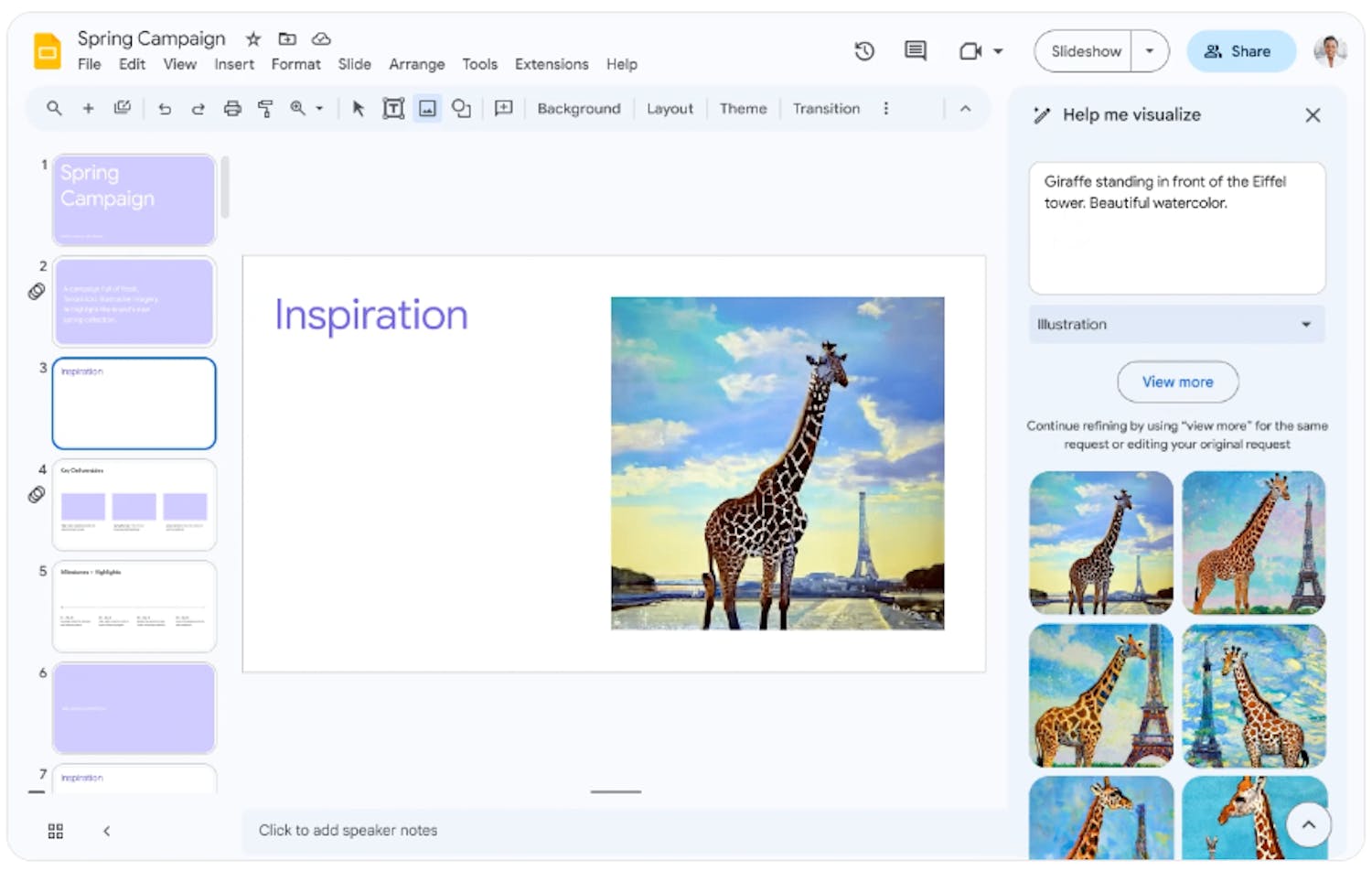Screen dimensions: 1372x871
Task: Start a Meet call with the camera icon
Action: tap(971, 51)
